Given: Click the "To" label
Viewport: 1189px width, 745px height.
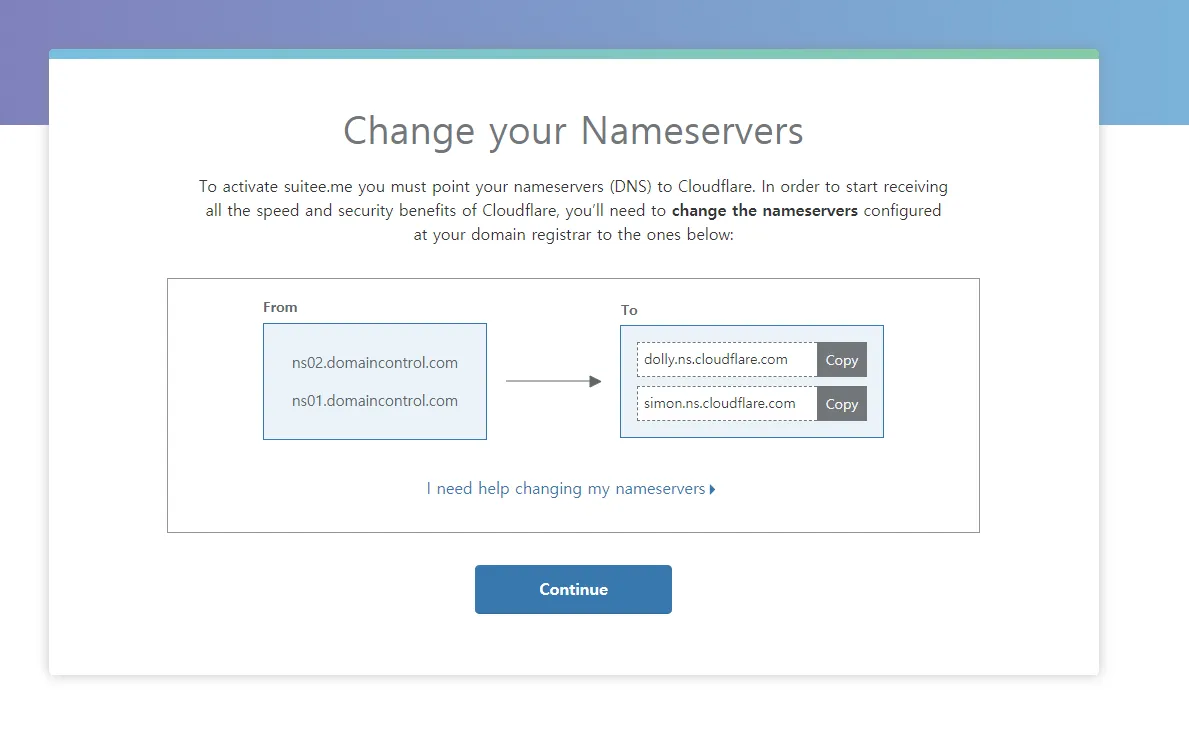Looking at the screenshot, I should point(629,310).
